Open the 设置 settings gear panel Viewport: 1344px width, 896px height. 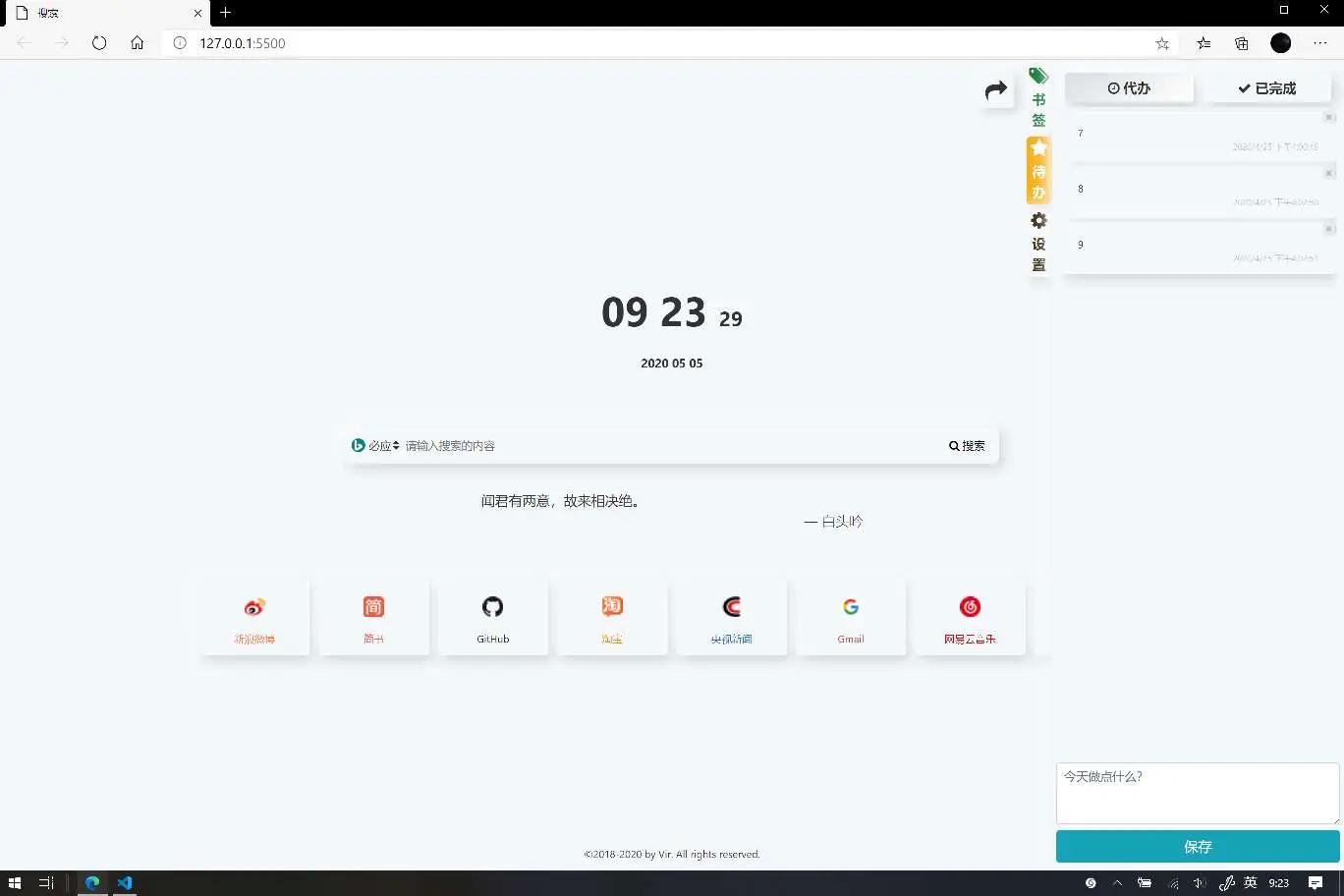tap(1038, 242)
